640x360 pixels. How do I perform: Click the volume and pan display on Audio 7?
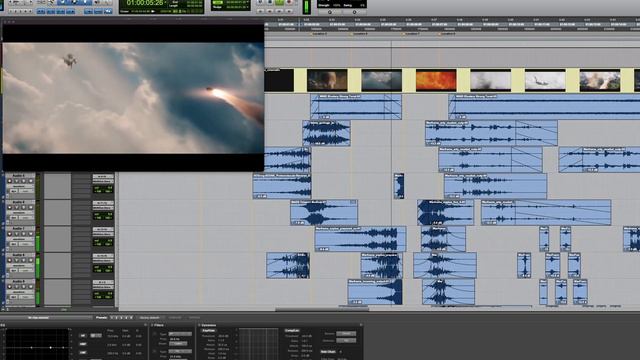(103, 242)
